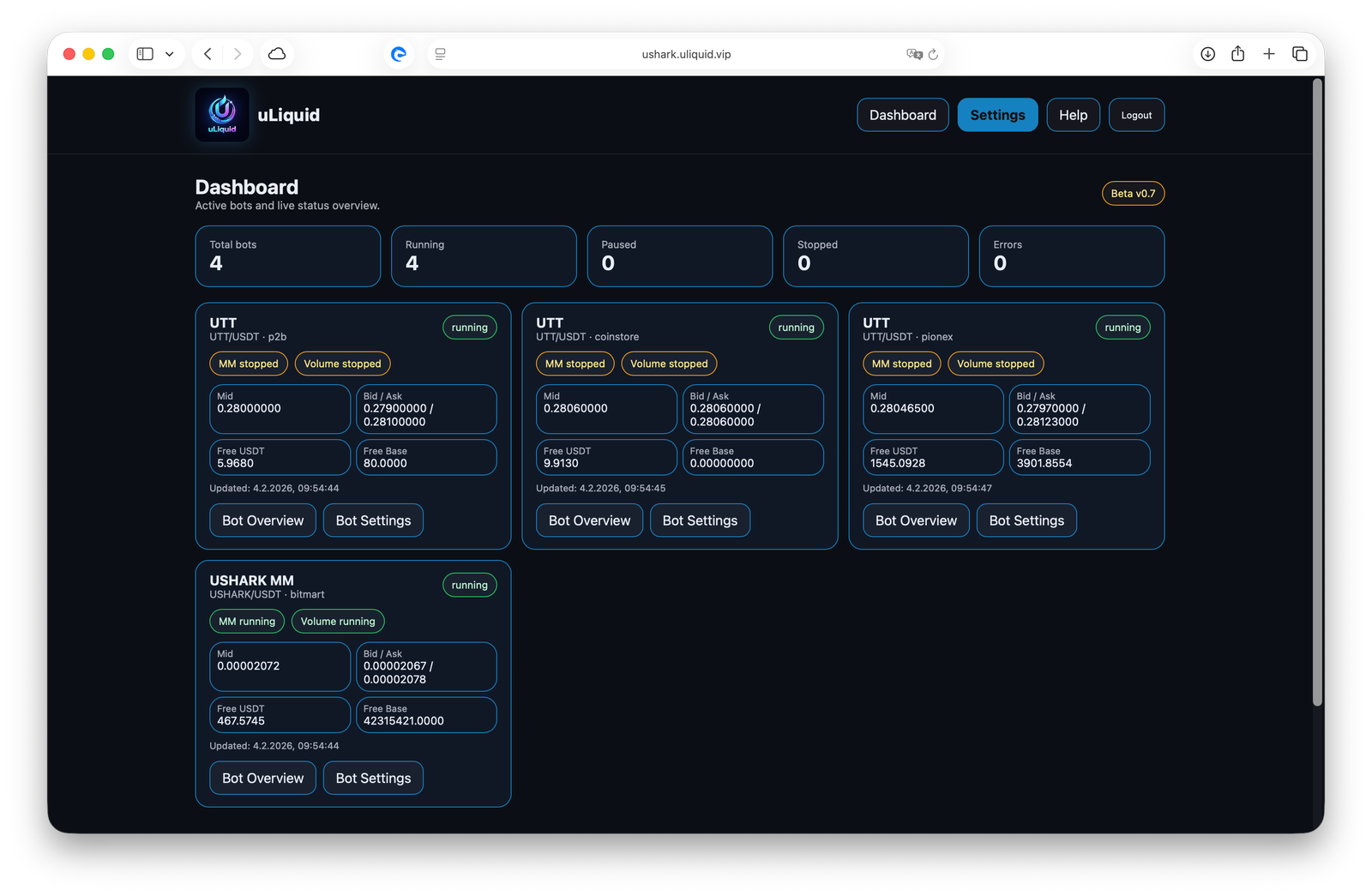The height and width of the screenshot is (896, 1372).
Task: Click the iCloud cloud icon in toolbar
Action: pyautogui.click(x=276, y=53)
